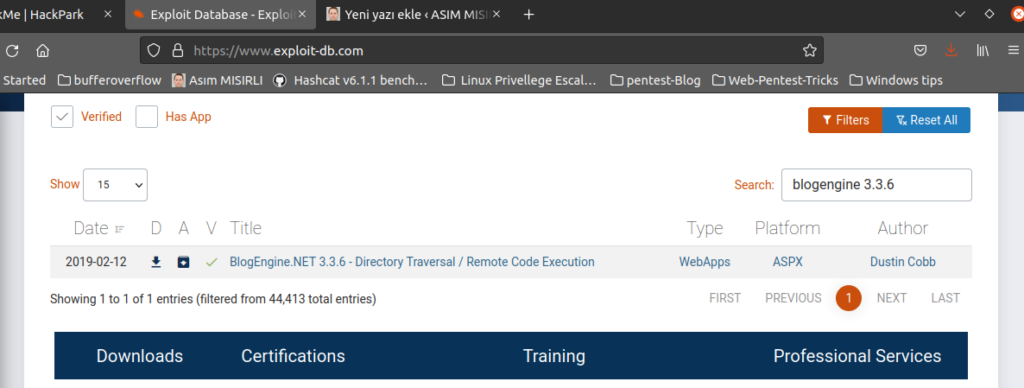Image resolution: width=1024 pixels, height=388 pixels.
Task: Open BlogEngine.NET 3.3.6 Directory Traversal link
Action: (412, 262)
